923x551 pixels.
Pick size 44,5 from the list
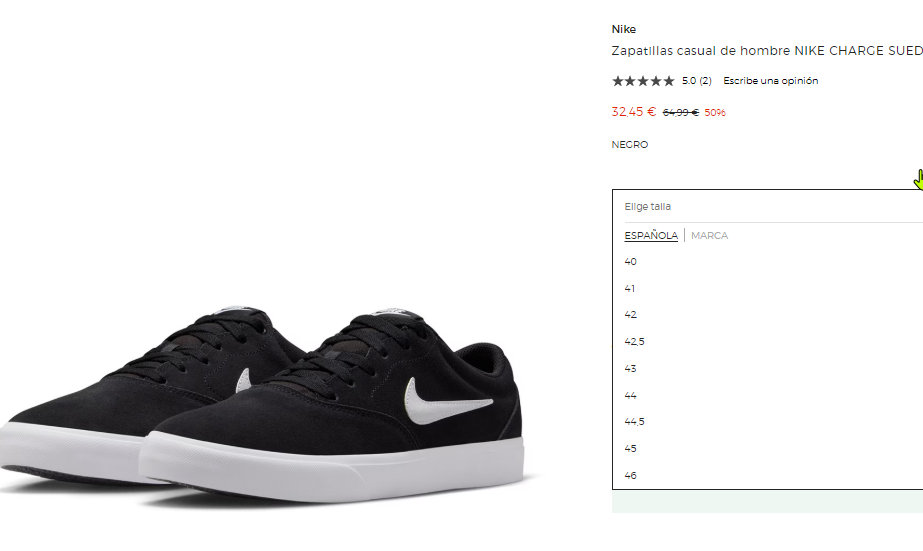pyautogui.click(x=635, y=422)
